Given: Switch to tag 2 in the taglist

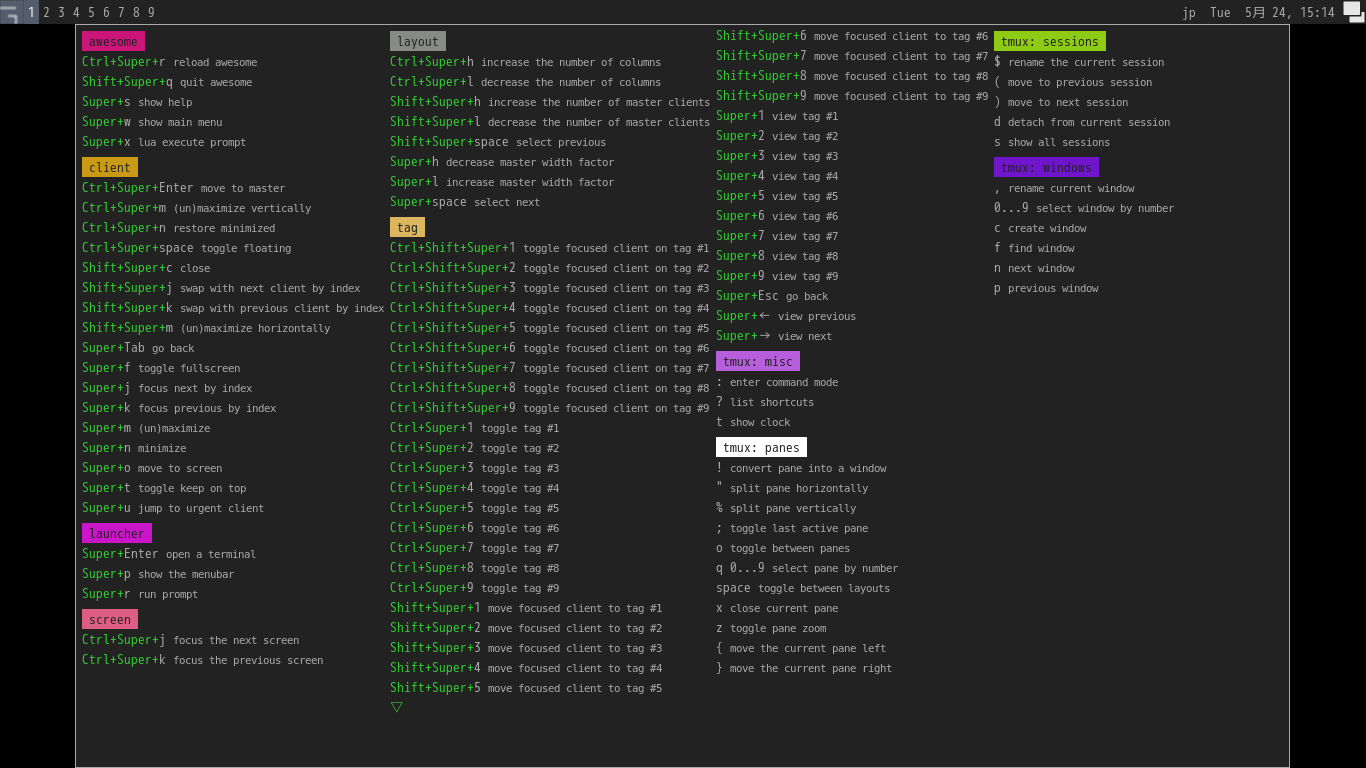Looking at the screenshot, I should 46,12.
